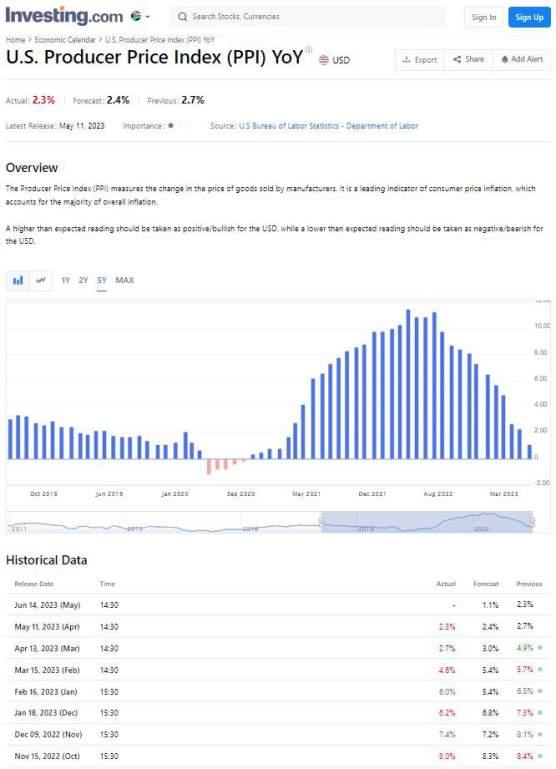Select the MAX chart range
The image size is (556, 769).
125,281
